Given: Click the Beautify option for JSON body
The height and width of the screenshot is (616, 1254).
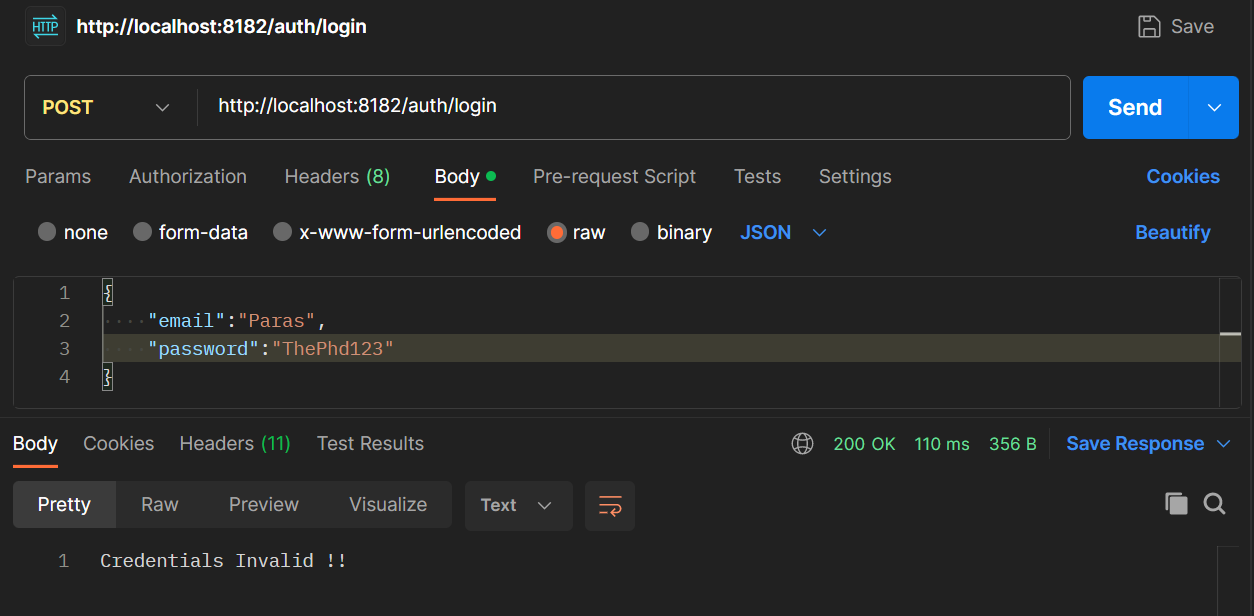Looking at the screenshot, I should pyautogui.click(x=1172, y=232).
